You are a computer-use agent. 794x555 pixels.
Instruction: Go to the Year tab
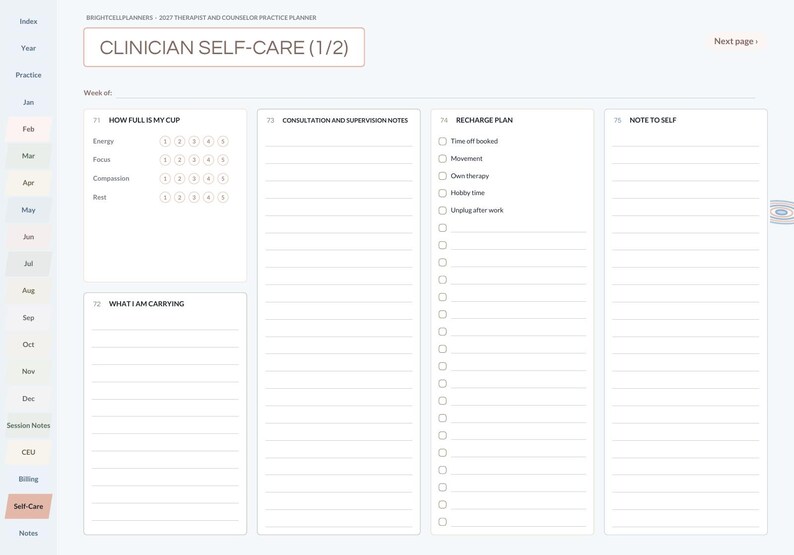coord(28,48)
